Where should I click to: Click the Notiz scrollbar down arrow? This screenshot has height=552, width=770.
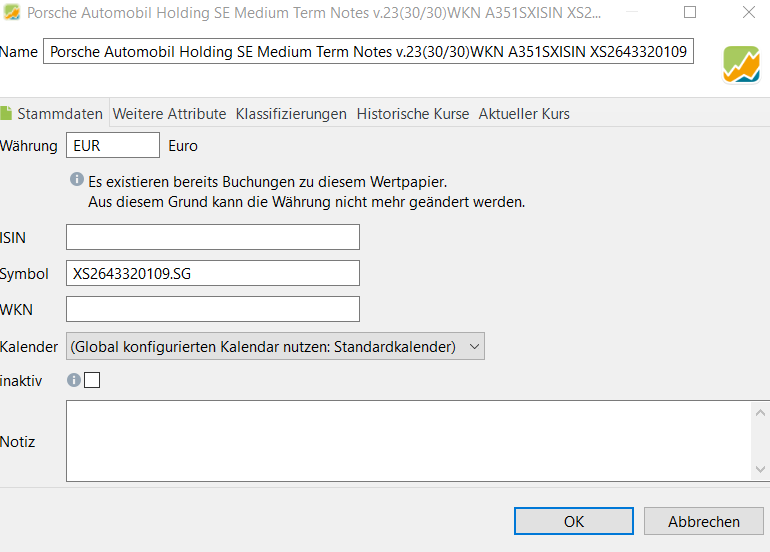click(x=760, y=469)
